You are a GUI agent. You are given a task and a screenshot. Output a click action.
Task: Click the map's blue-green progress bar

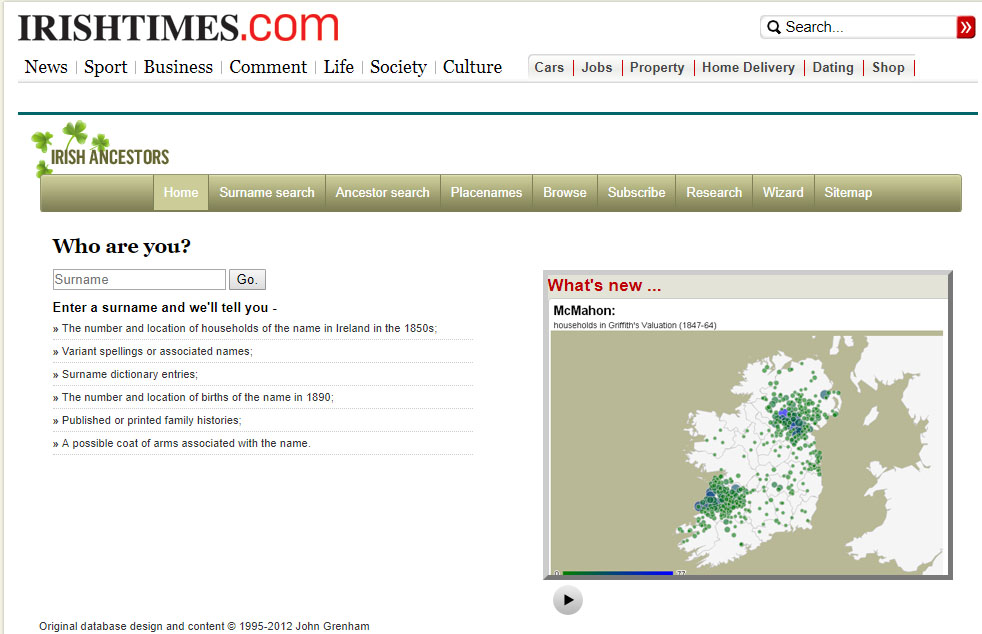coord(618,573)
